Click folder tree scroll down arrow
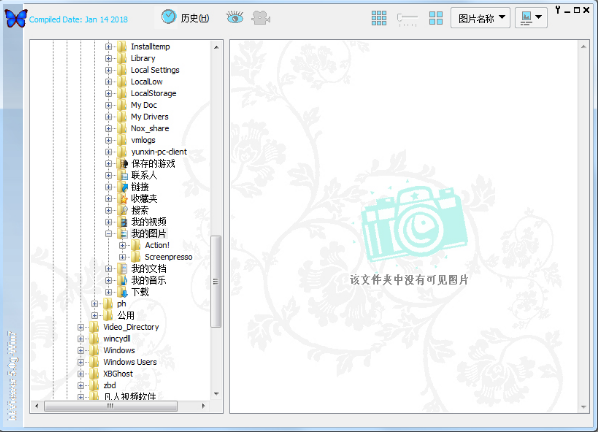Image resolution: width=599 pixels, height=434 pixels. click(216, 394)
